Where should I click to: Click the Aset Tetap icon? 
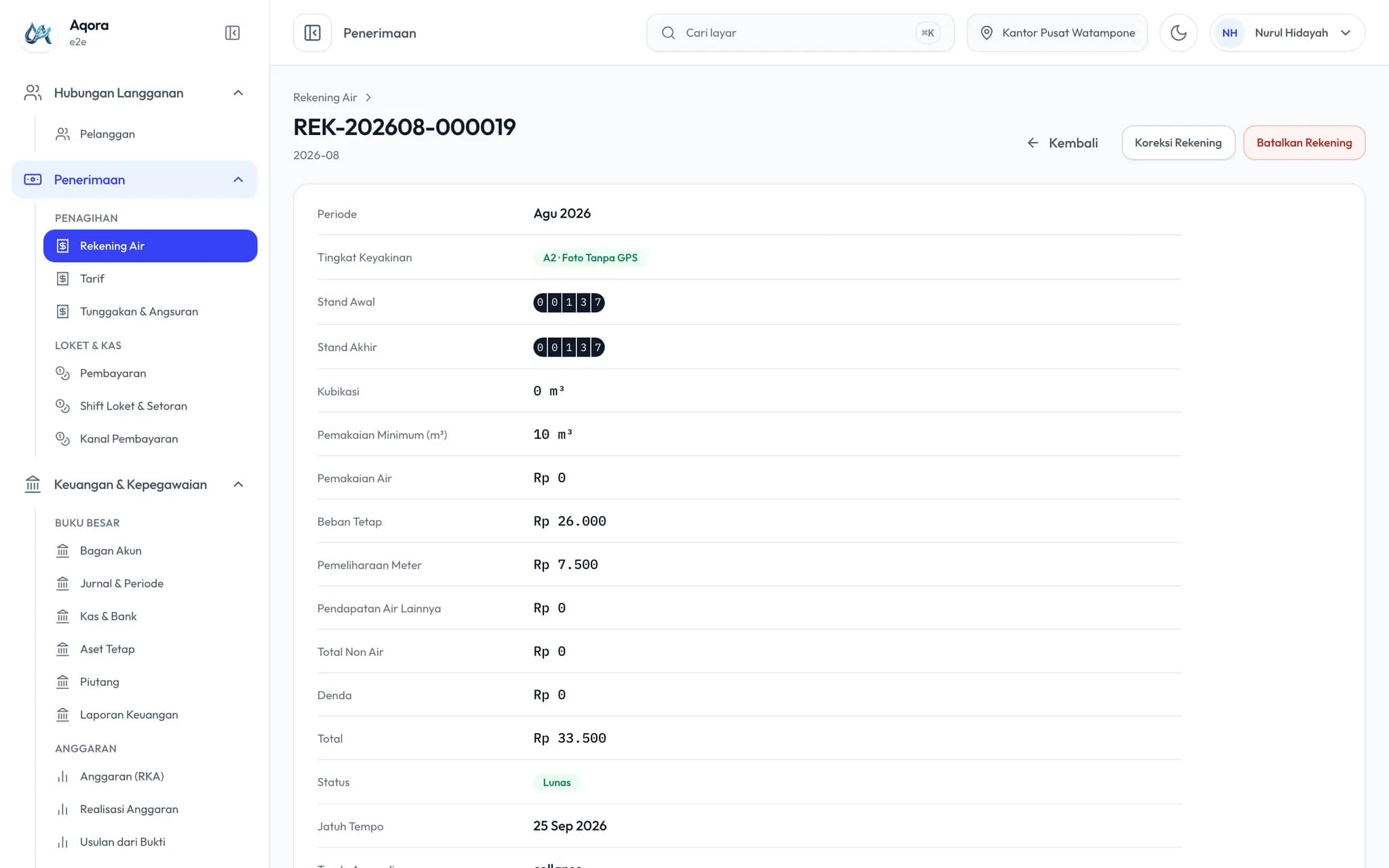pos(62,649)
